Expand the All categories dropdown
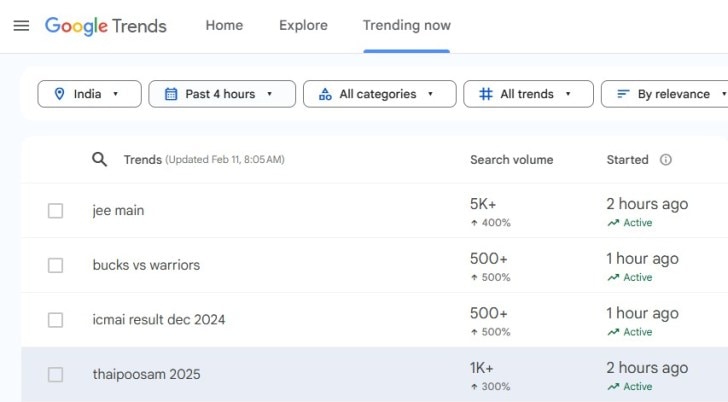 point(379,94)
